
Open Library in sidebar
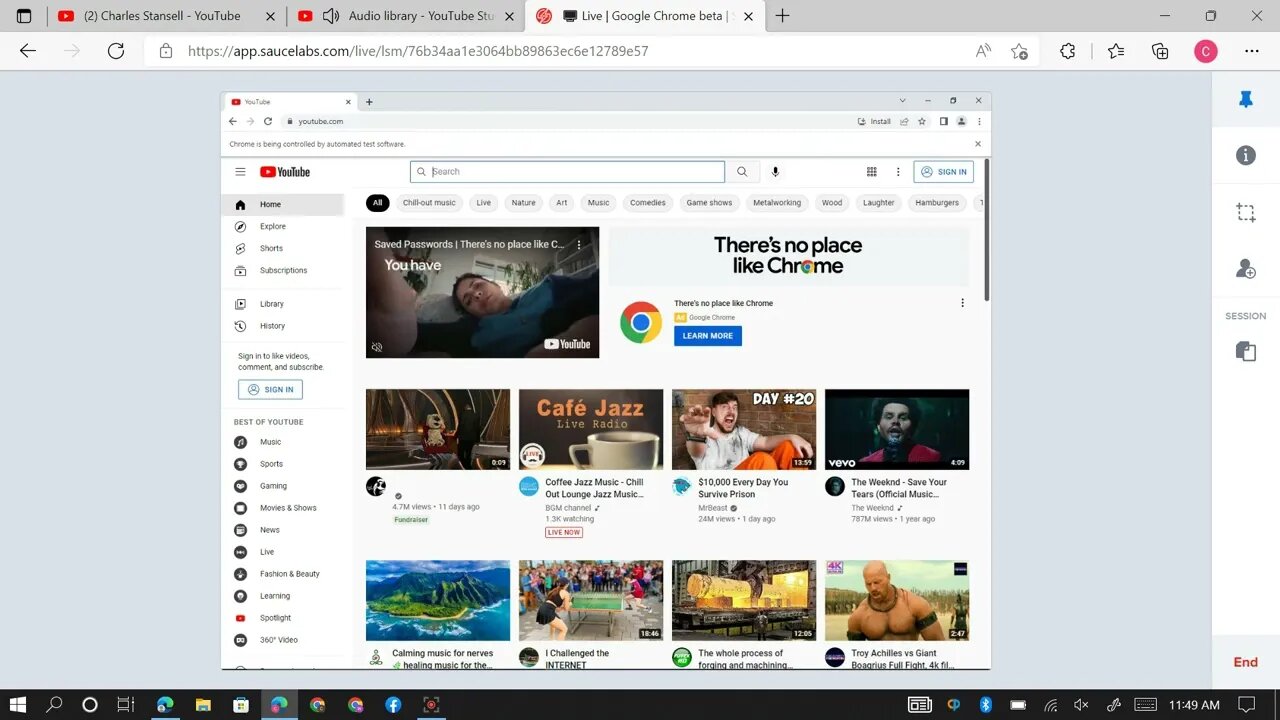tap(284, 304)
